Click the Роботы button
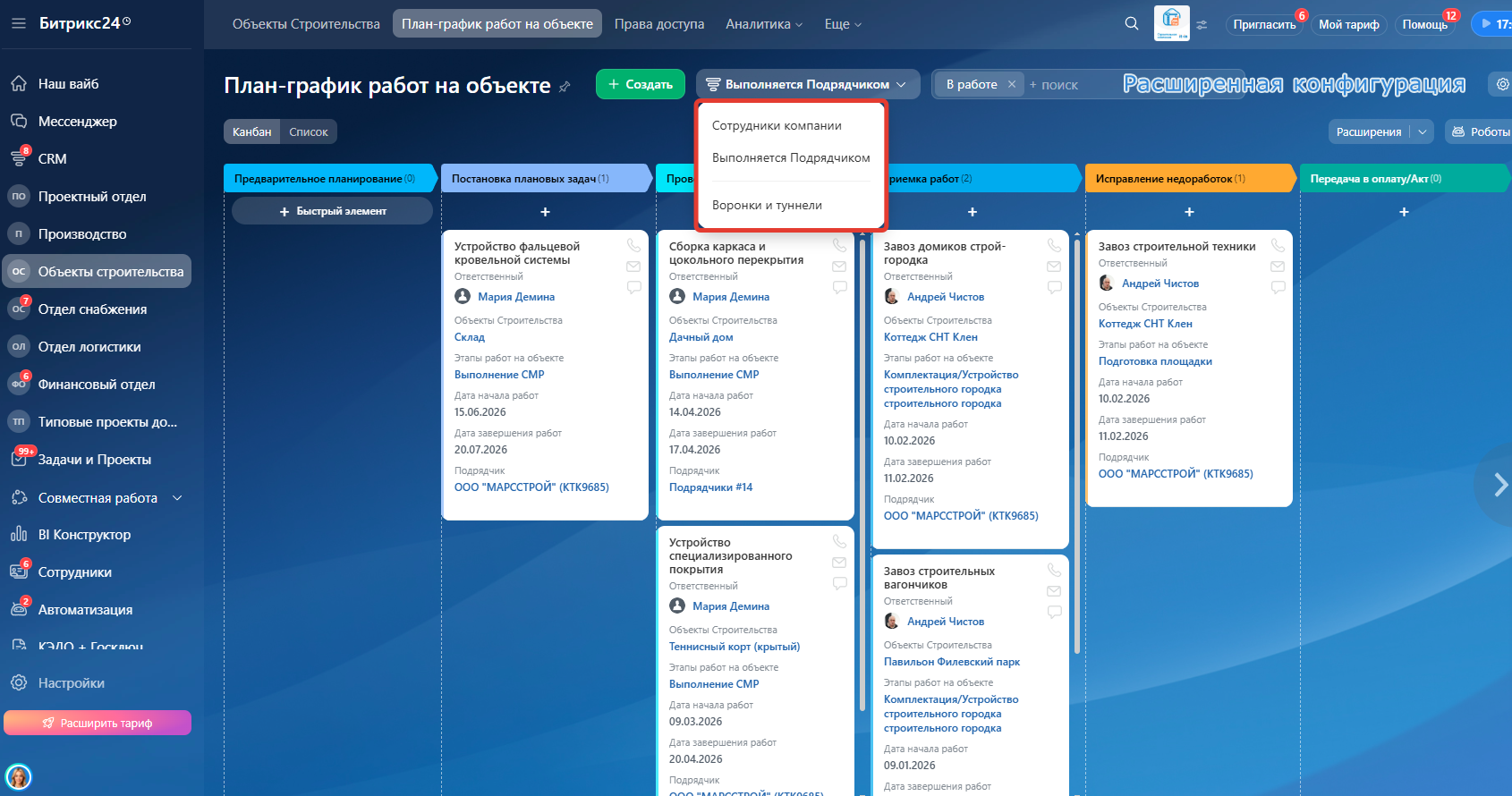 1479,131
